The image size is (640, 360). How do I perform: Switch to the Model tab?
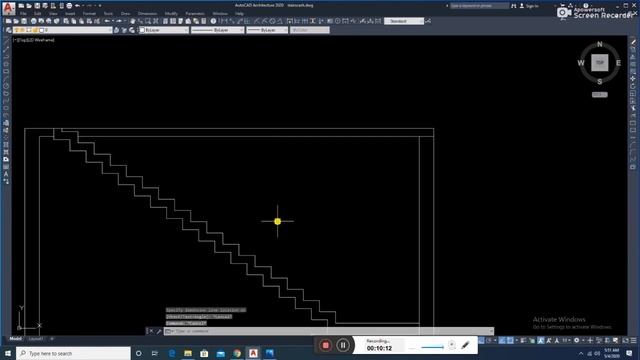[x=16, y=339]
